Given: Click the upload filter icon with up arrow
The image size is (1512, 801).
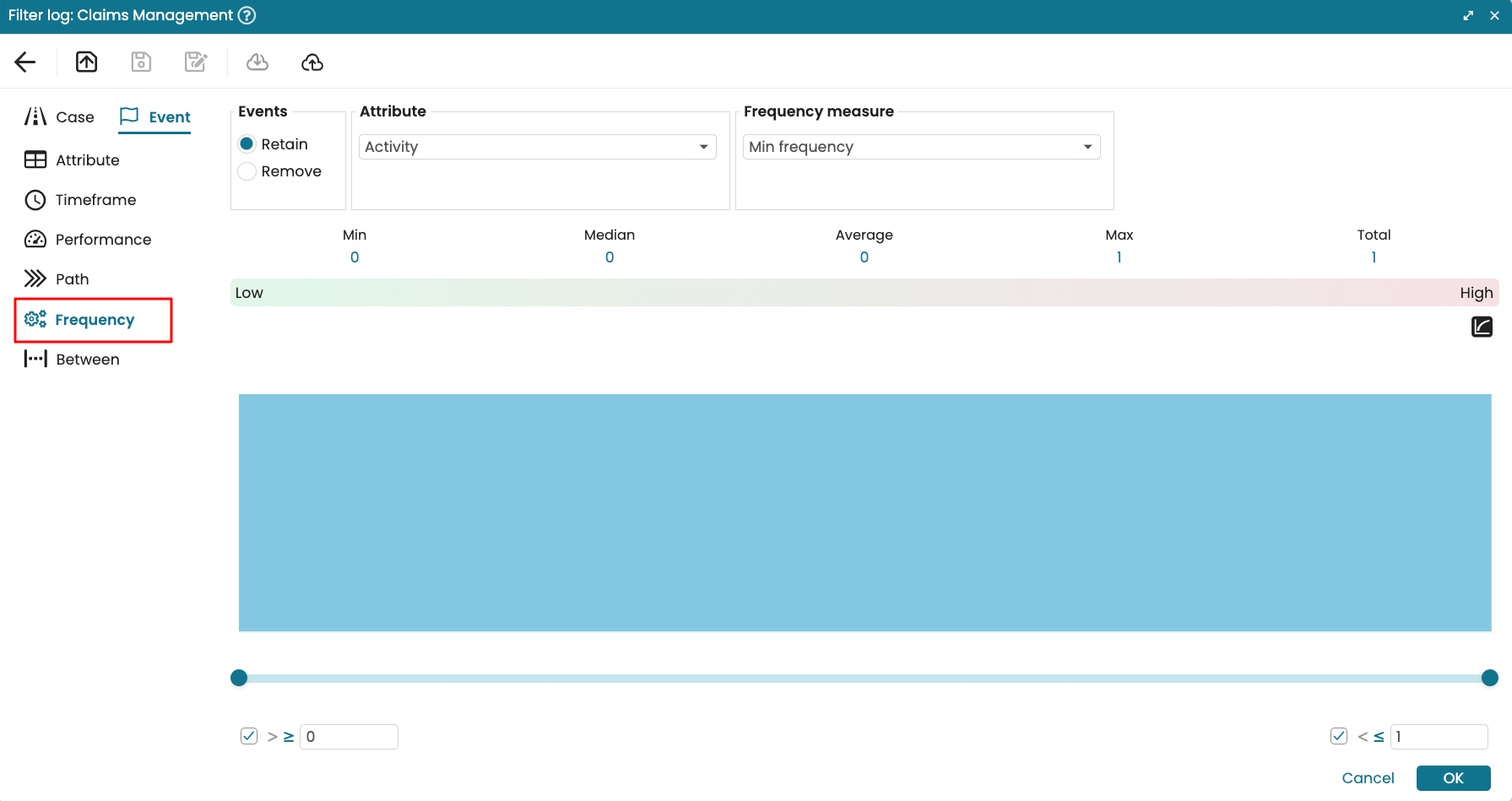Looking at the screenshot, I should 87,62.
